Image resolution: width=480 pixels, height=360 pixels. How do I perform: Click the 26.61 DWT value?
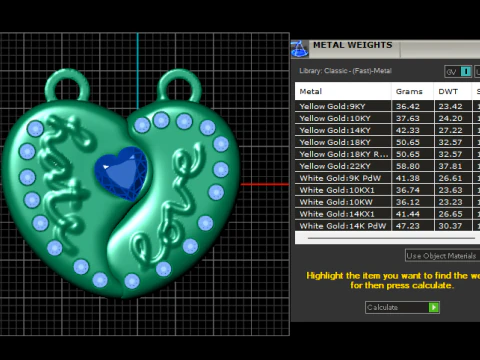point(450,178)
